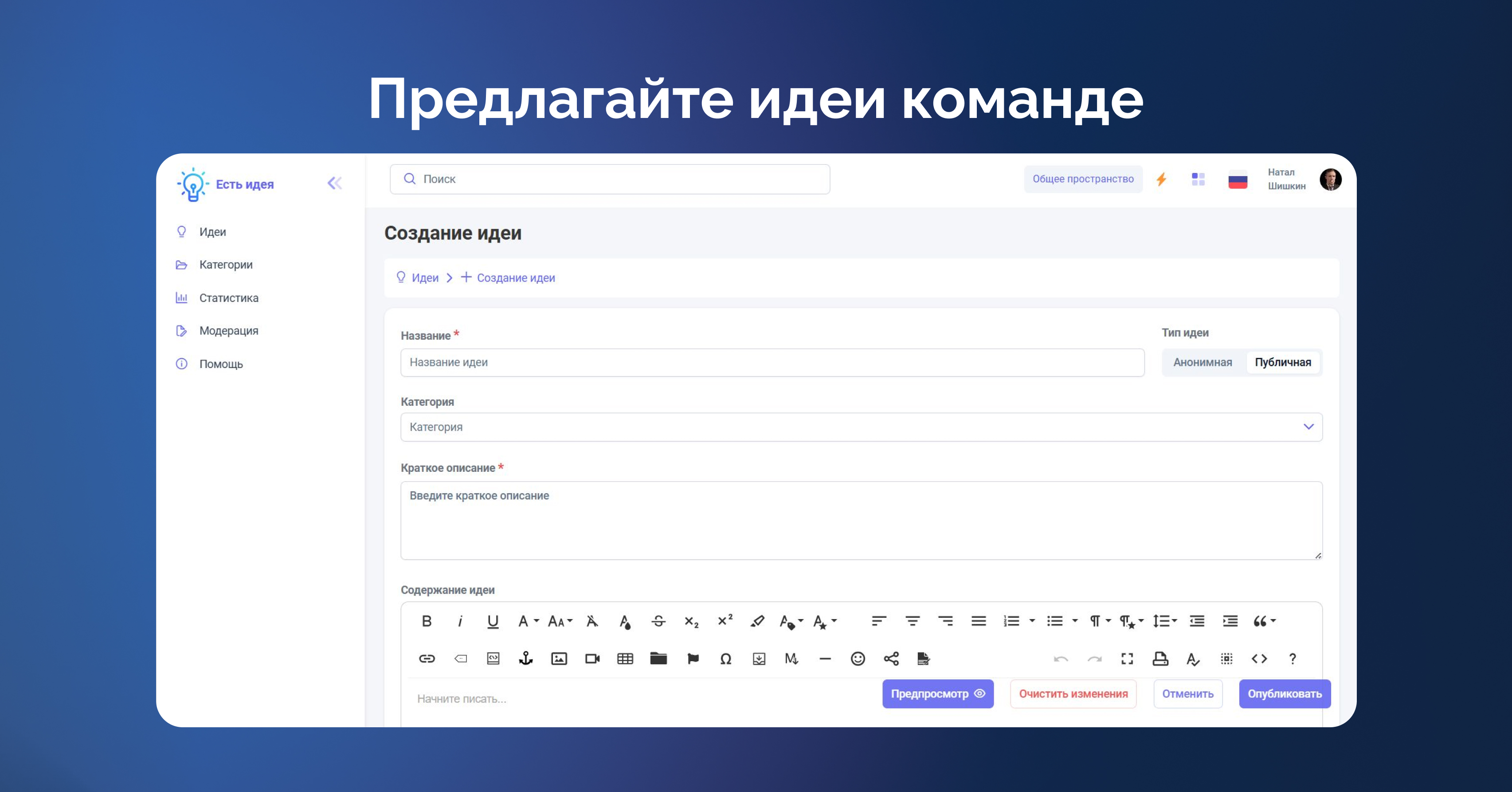The image size is (1512, 792).
Task: Open the quote style dropdown
Action: tap(1264, 621)
